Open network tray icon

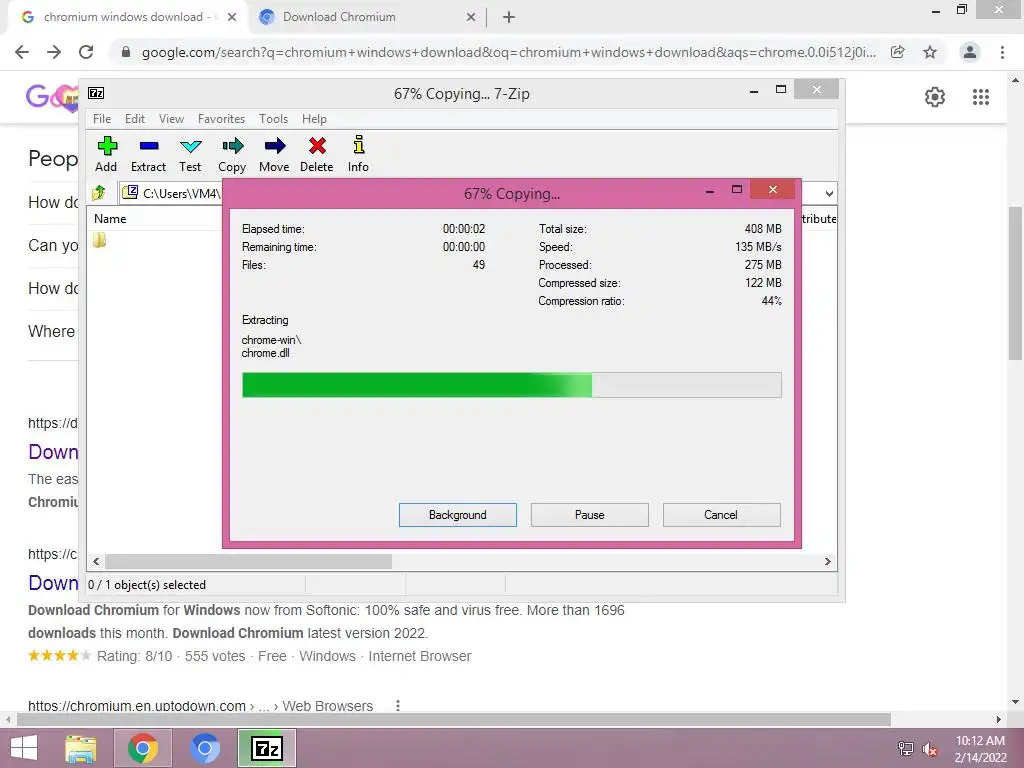point(906,749)
